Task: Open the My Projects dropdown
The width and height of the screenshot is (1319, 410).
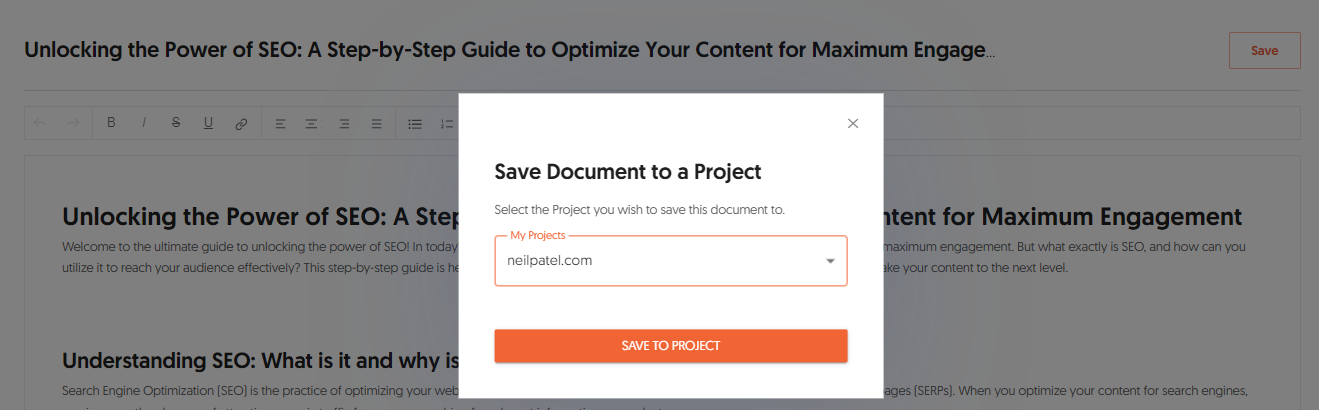Action: 670,261
